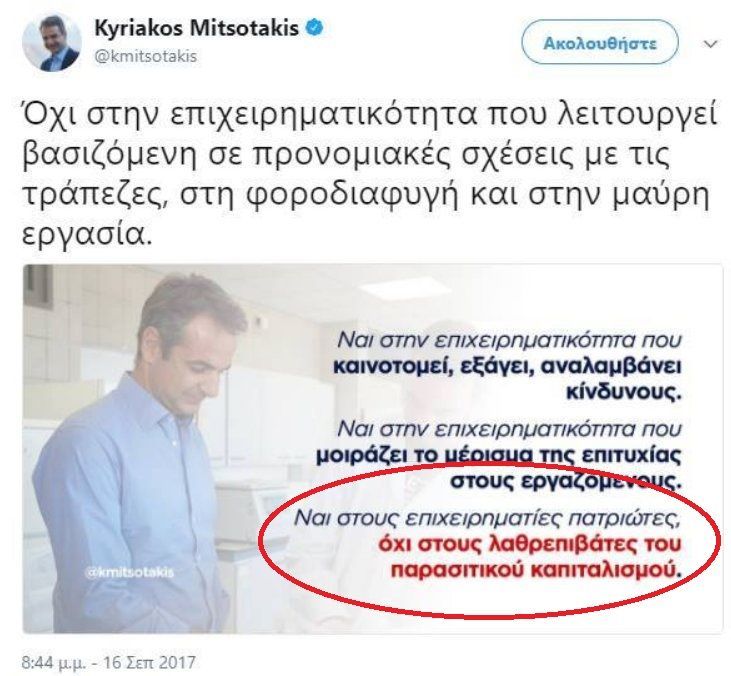Click the Ακολουθήστε follow button
Image resolution: width=731 pixels, height=676 pixels.
point(600,43)
